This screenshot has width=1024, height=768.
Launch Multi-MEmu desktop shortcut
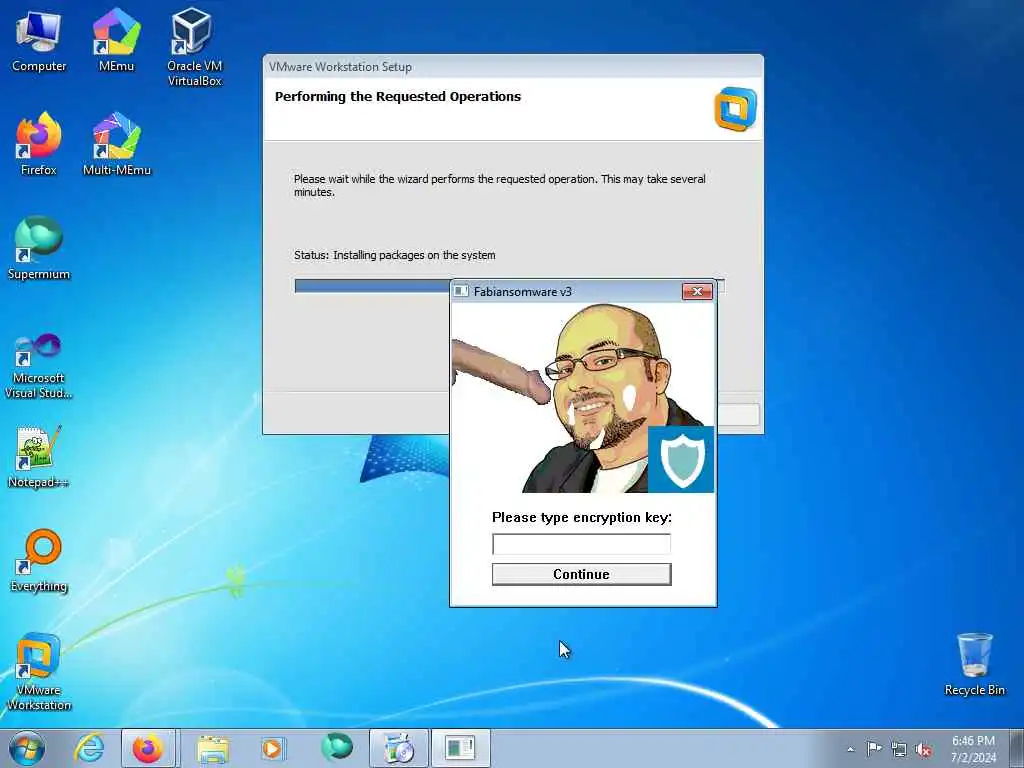(116, 144)
